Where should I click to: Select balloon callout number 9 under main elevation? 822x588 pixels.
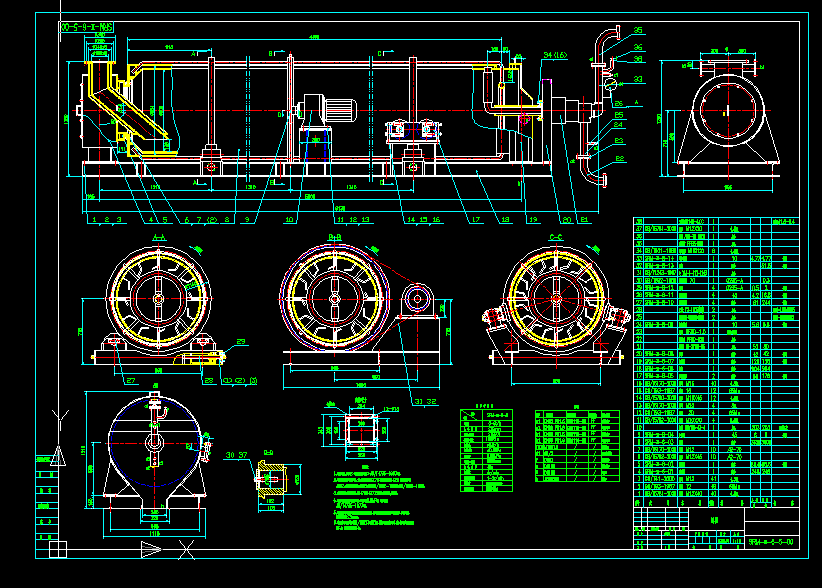point(247,220)
